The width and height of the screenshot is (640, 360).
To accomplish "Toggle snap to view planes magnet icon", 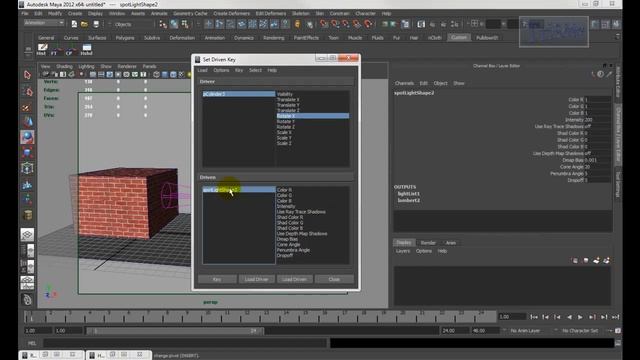I will (x=357, y=24).
